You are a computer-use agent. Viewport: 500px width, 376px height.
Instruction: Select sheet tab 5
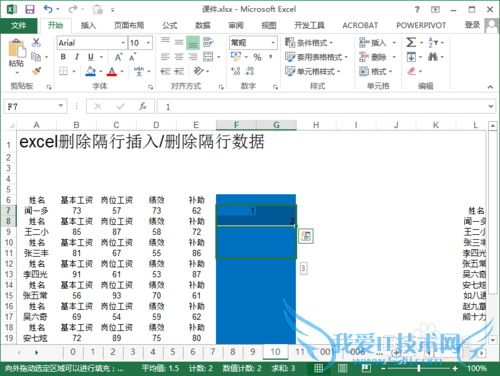[x=173, y=352]
